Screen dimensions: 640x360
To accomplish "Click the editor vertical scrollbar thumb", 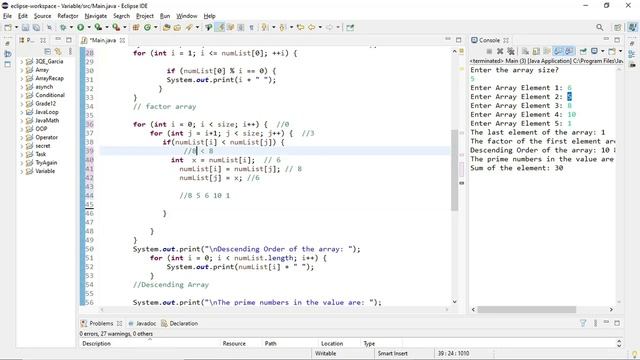I will click(x=454, y=170).
